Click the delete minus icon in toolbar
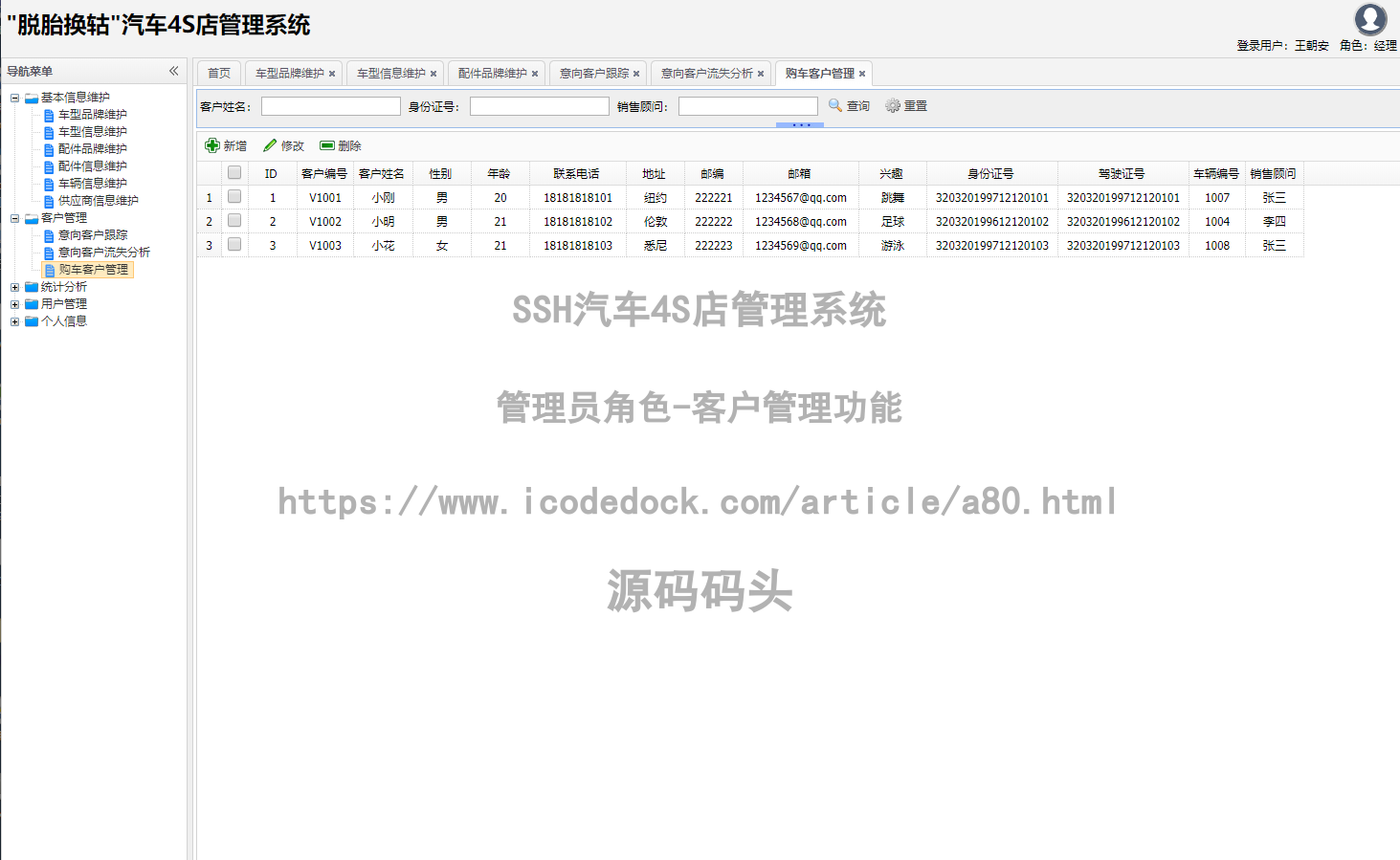 pos(327,145)
